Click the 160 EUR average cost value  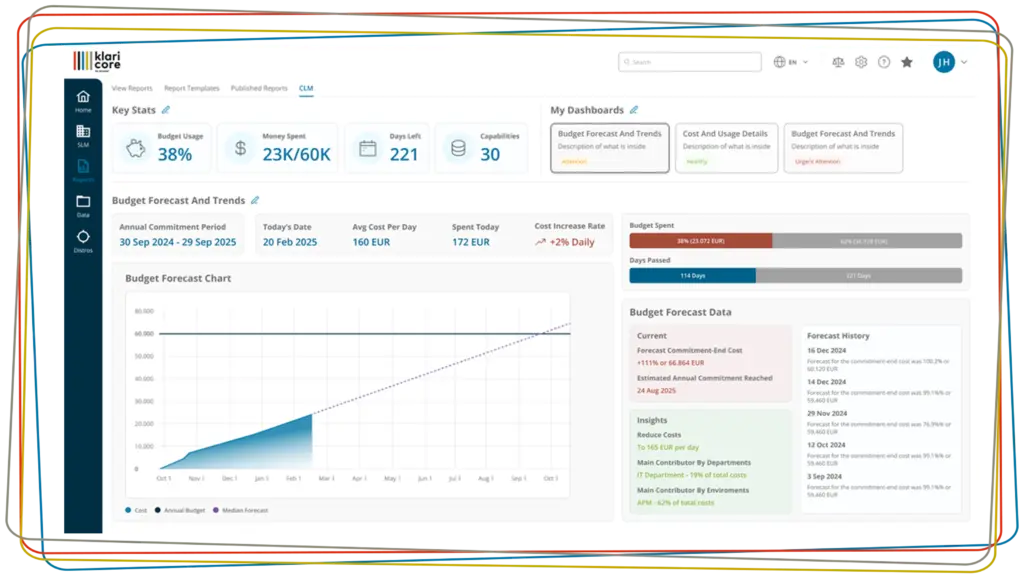point(371,242)
